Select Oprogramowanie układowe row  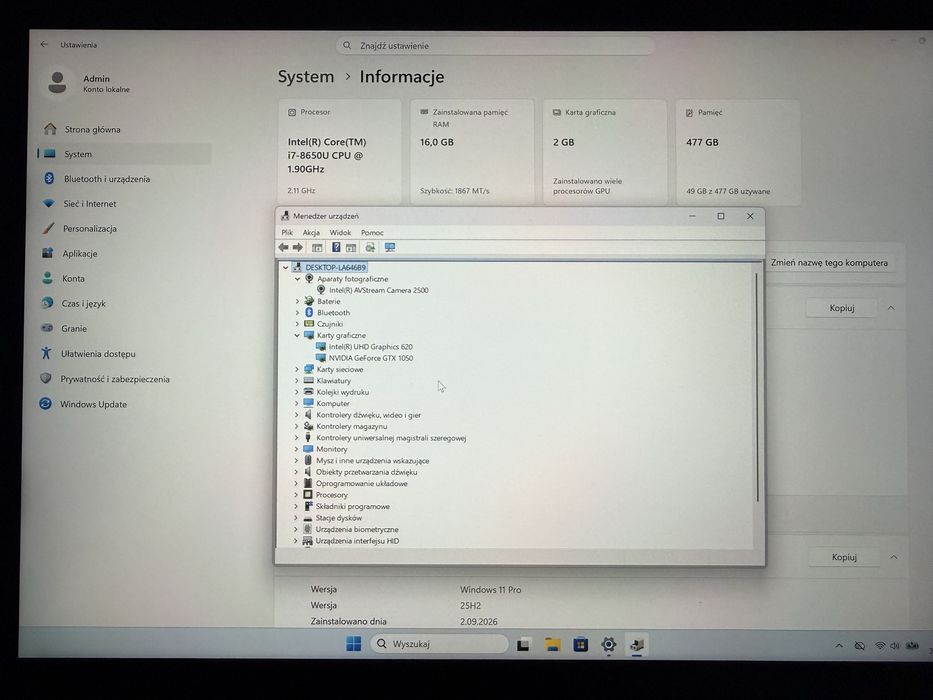pos(361,483)
